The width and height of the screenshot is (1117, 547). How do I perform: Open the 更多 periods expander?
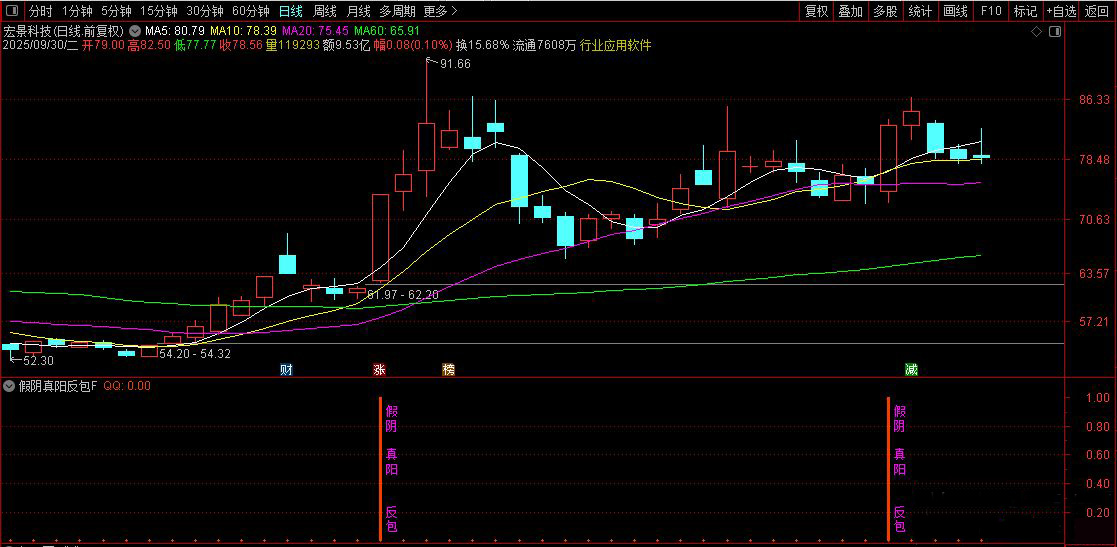439,11
